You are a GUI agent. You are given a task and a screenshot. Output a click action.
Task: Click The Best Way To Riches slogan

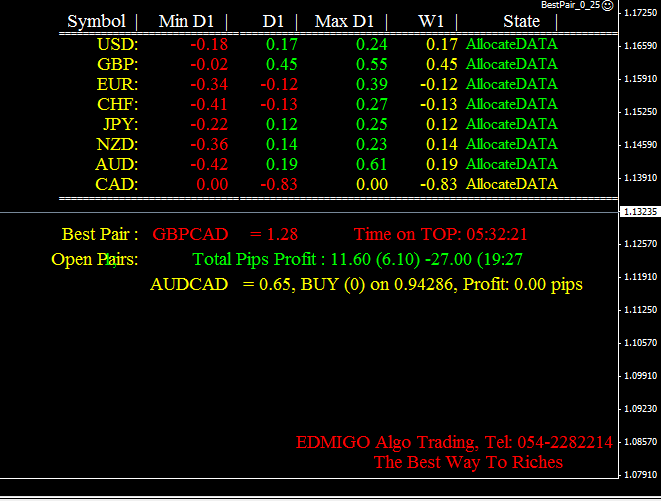tap(468, 462)
